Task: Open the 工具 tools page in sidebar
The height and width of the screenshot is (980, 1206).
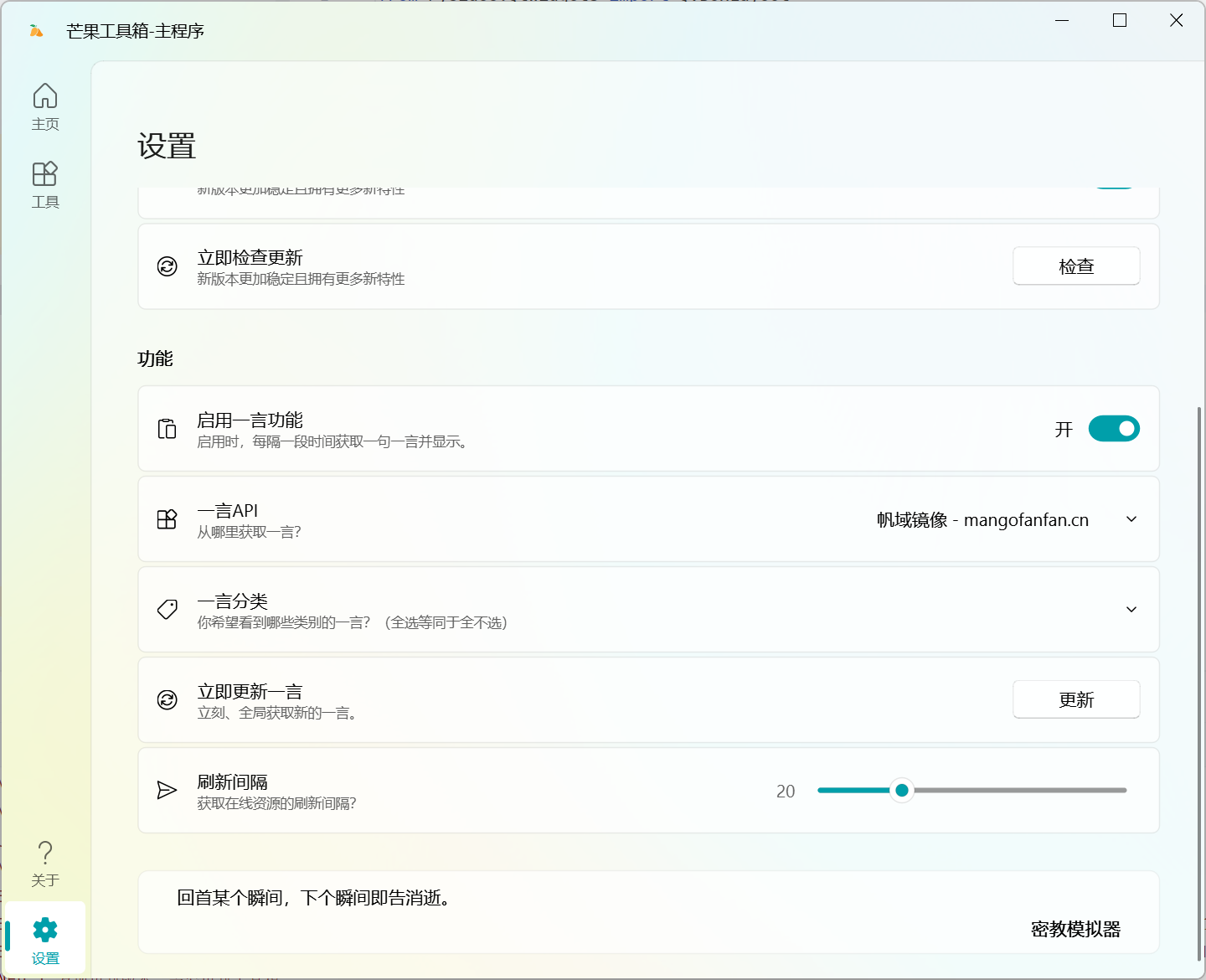Action: pos(45,185)
